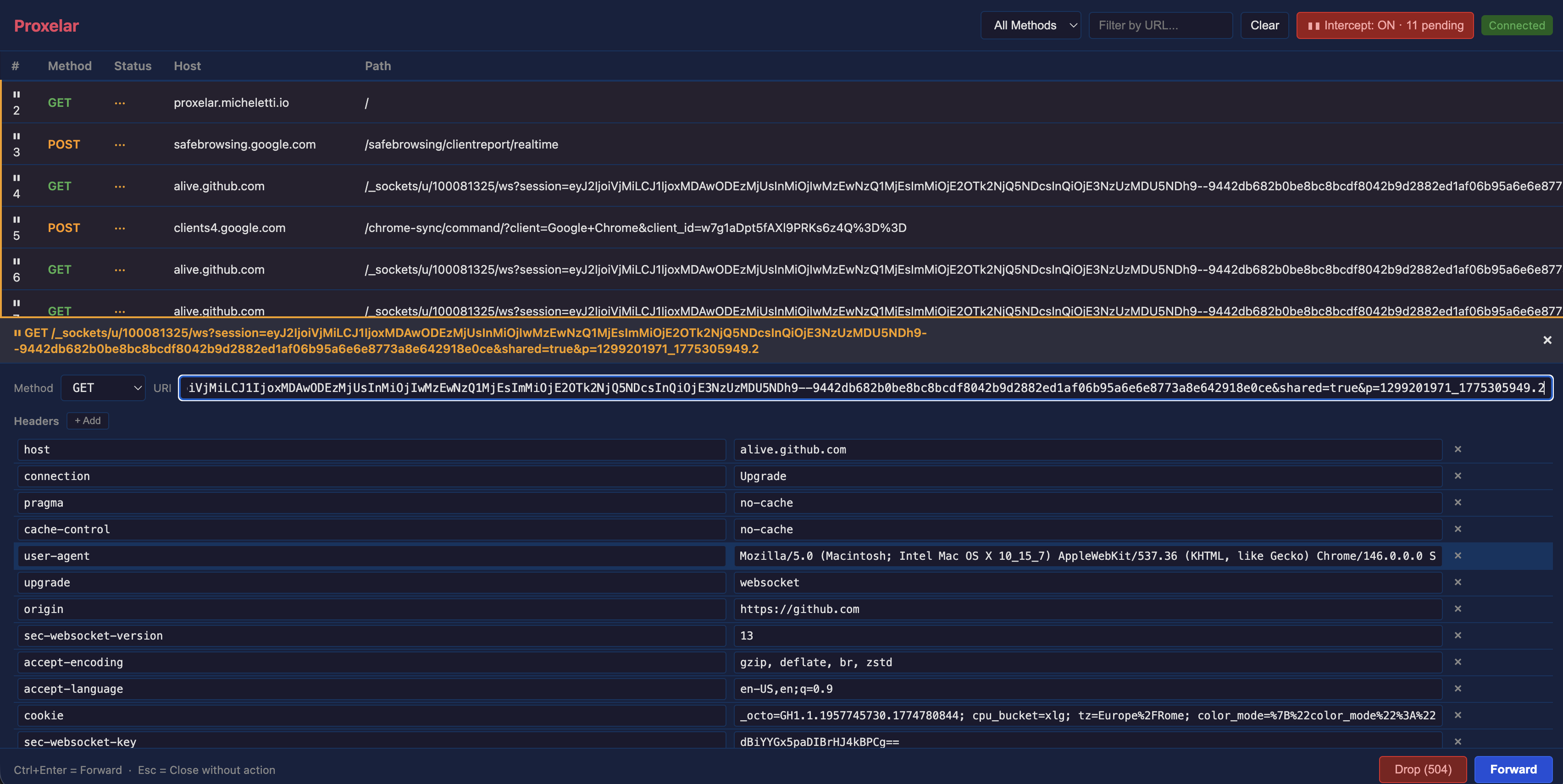Resume the paused request in the orange banner
This screenshot has height=784, width=1563.
tap(17, 333)
